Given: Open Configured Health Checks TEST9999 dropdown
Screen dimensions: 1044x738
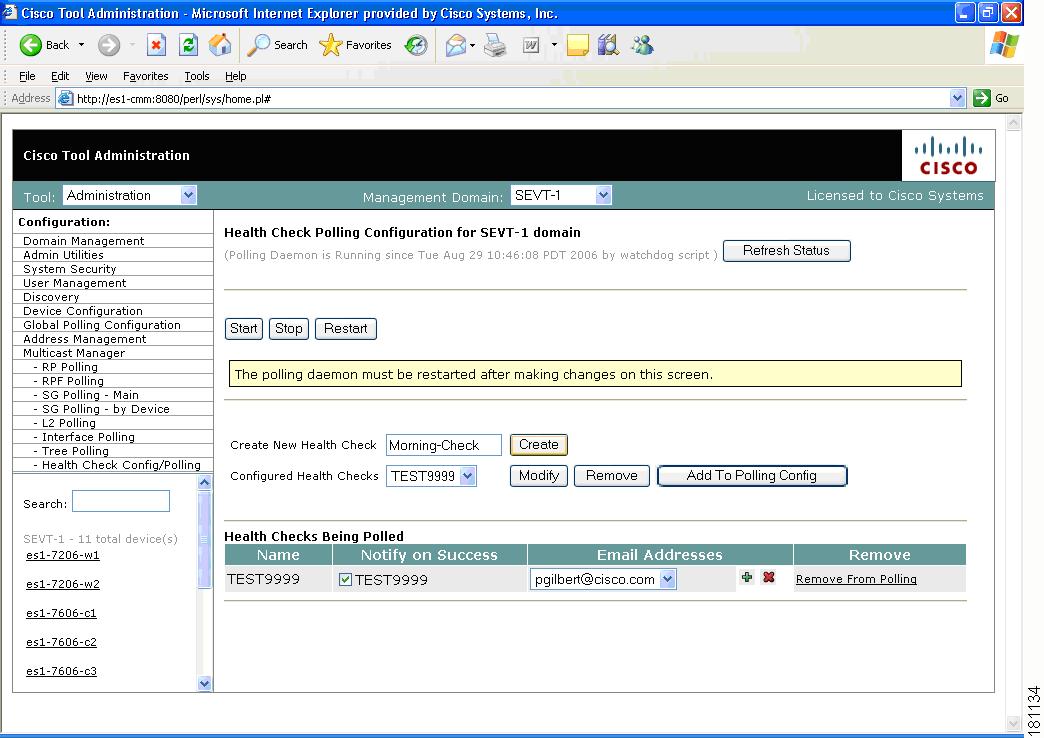Looking at the screenshot, I should coord(431,476).
